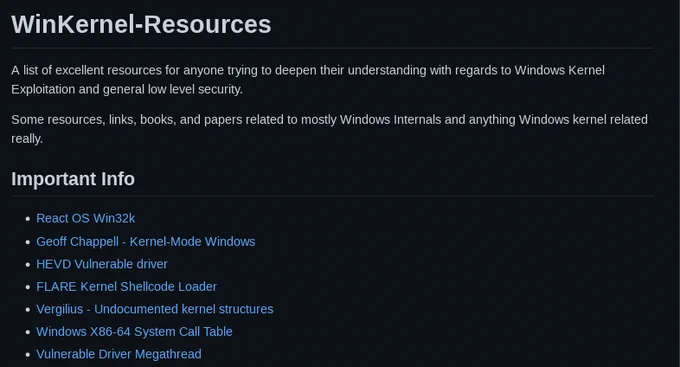Click the Important Info section heading
The image size is (680, 367).
[x=73, y=179]
